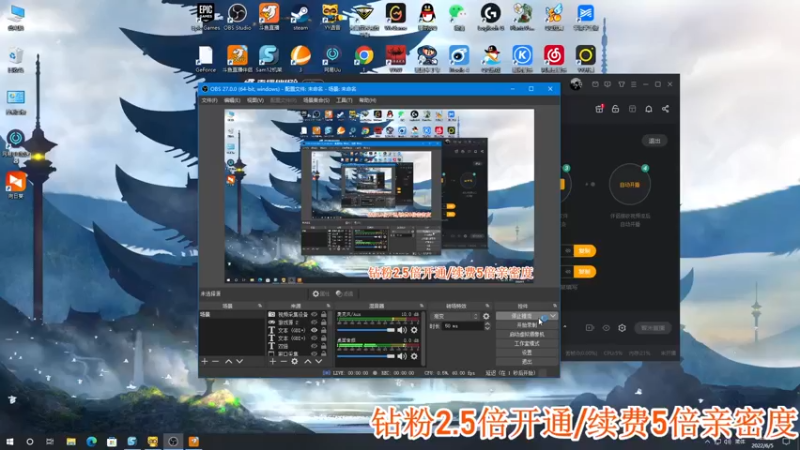Open the Recycle Bin desktop icon
The width and height of the screenshot is (800, 450).
click(16, 59)
